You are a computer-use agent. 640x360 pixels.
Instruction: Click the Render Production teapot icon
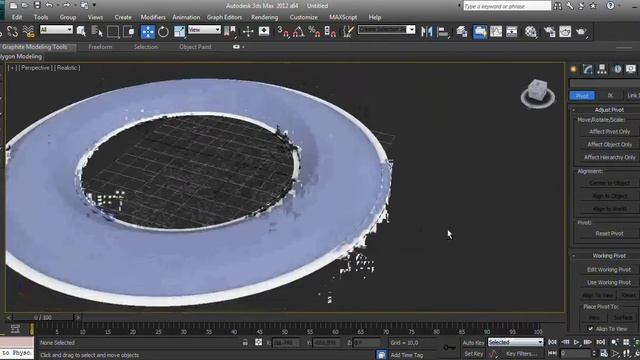[x=581, y=31]
